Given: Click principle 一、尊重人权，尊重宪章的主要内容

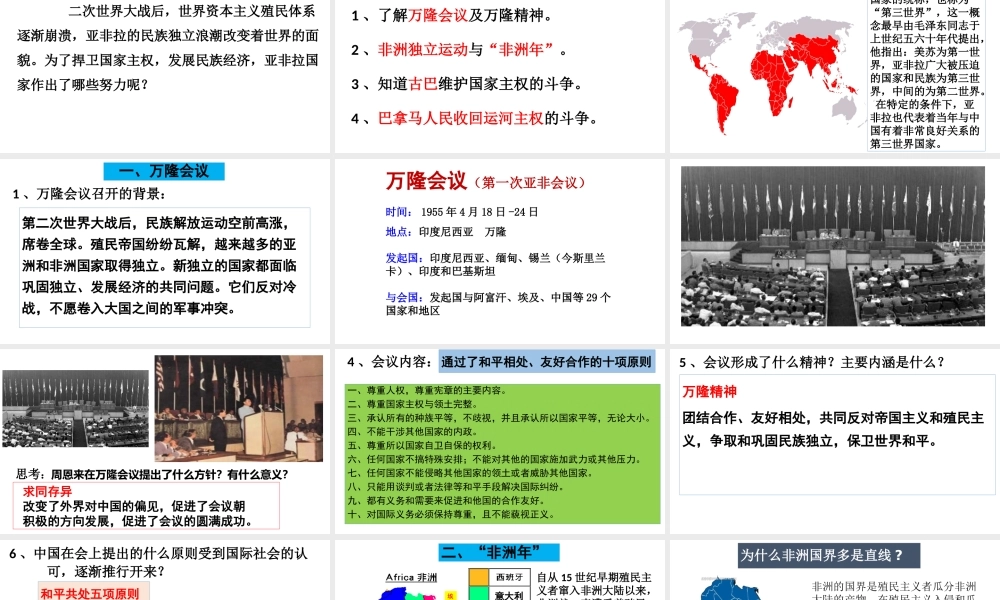Looking at the screenshot, I should click(427, 390).
